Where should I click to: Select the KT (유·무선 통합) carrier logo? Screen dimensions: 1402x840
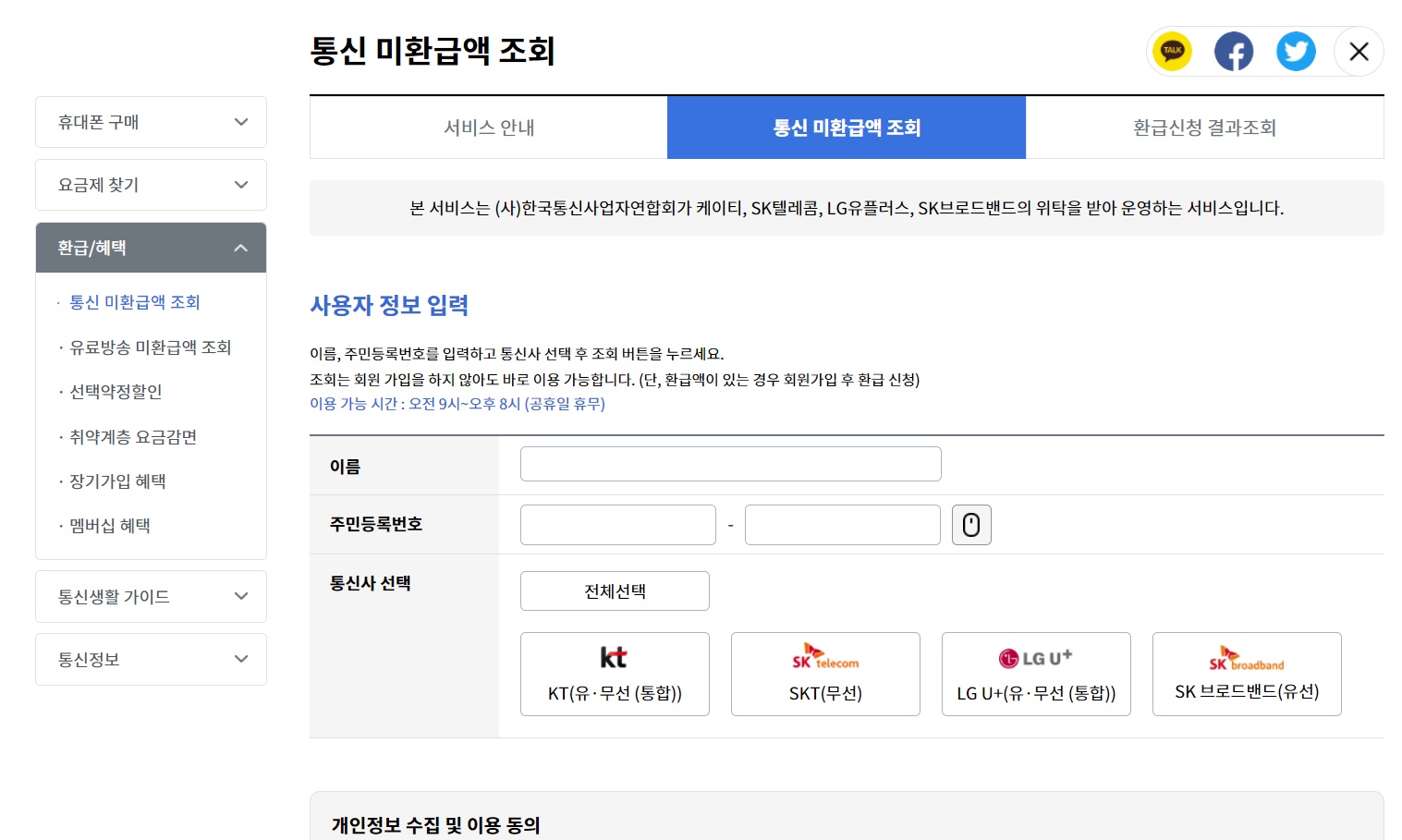coord(614,656)
